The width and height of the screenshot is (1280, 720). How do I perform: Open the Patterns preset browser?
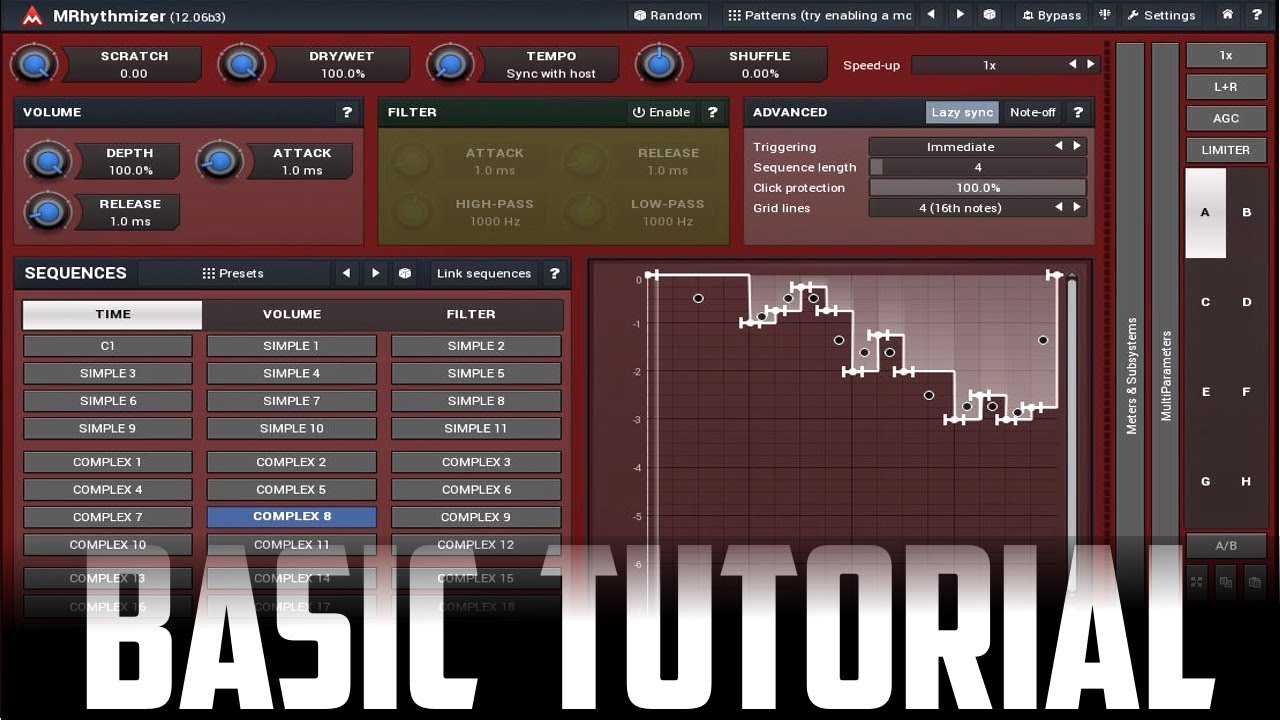pos(819,15)
